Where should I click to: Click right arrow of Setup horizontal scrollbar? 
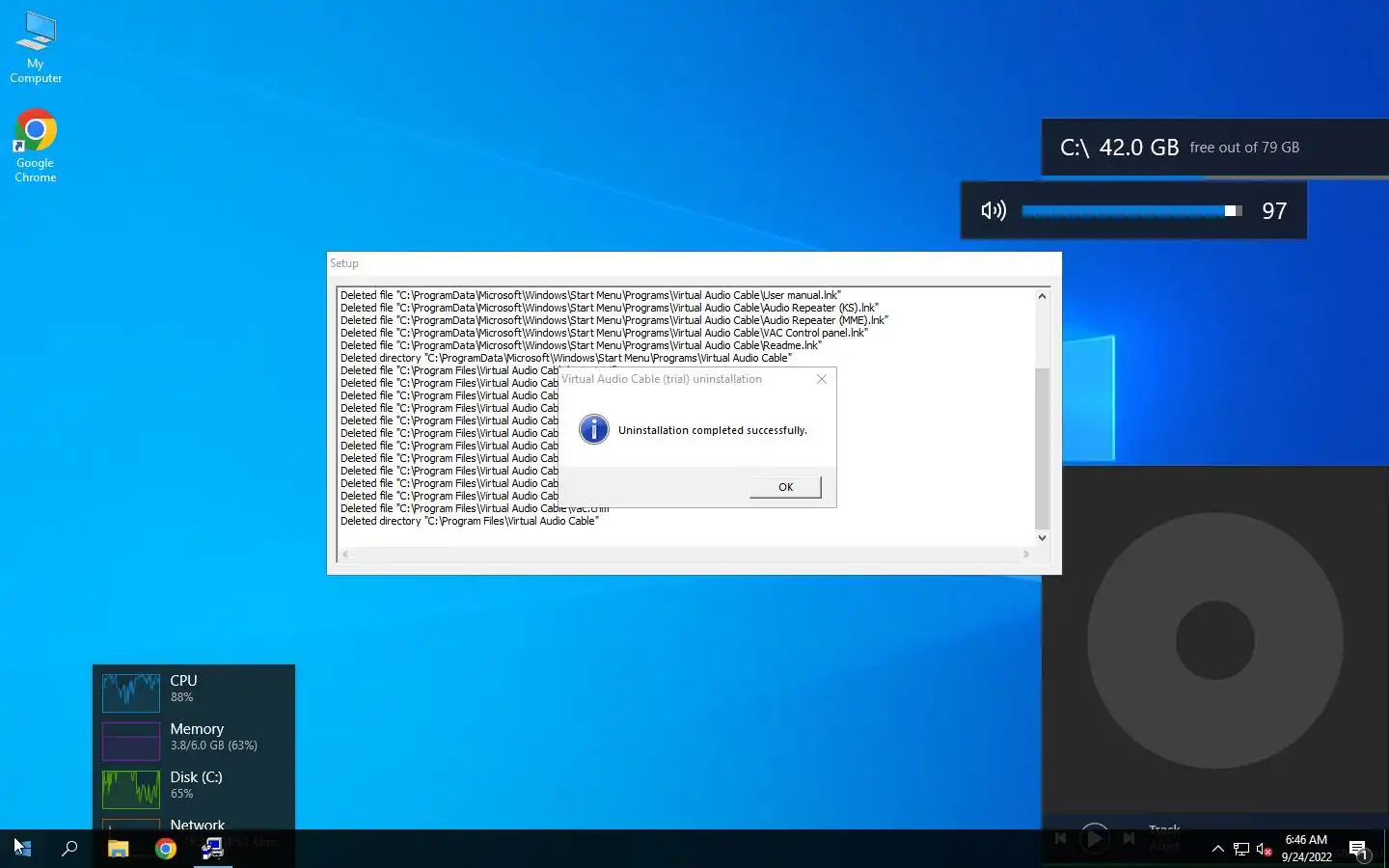pos(1026,555)
